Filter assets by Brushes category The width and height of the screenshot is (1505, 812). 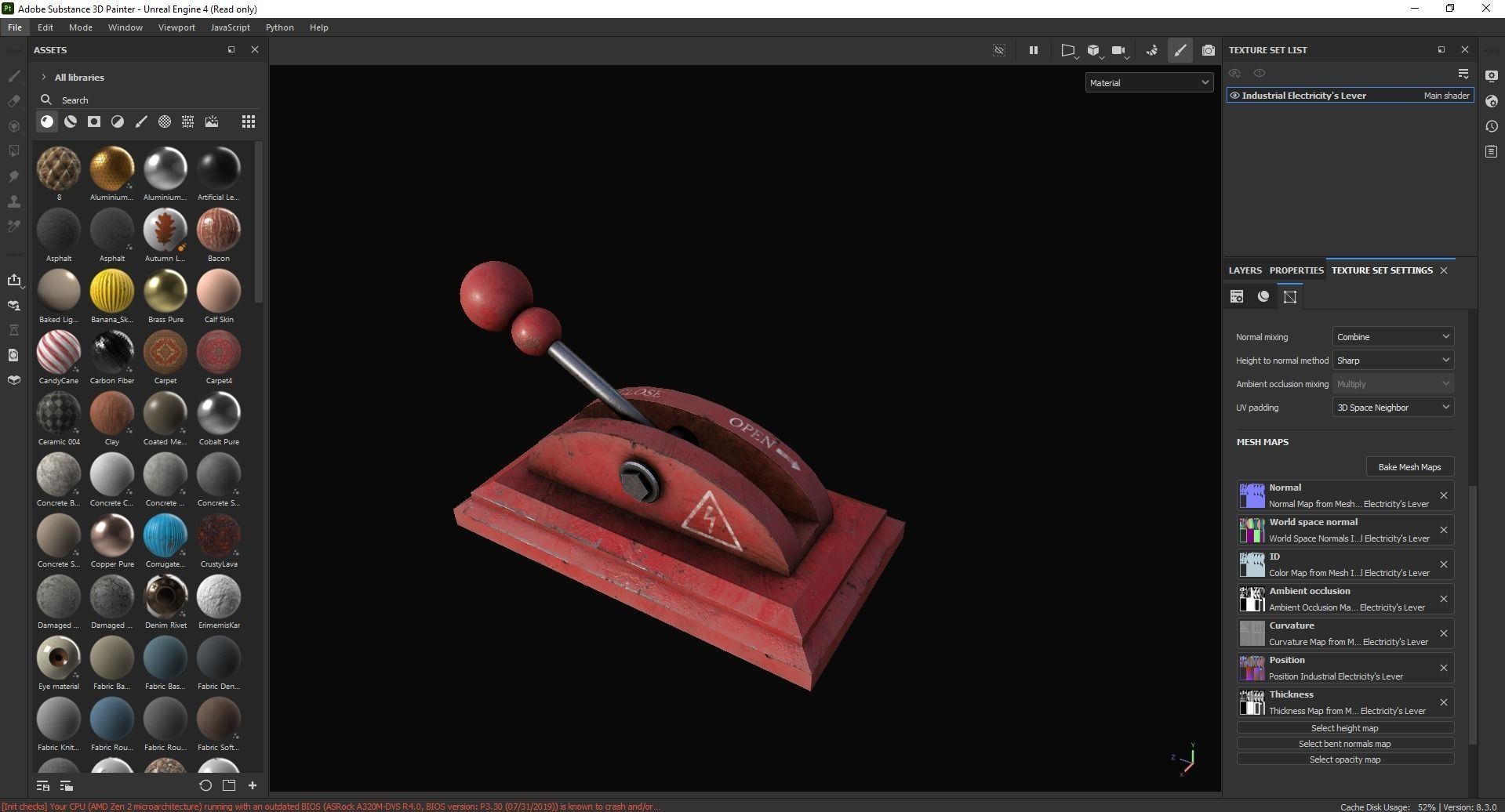(141, 121)
